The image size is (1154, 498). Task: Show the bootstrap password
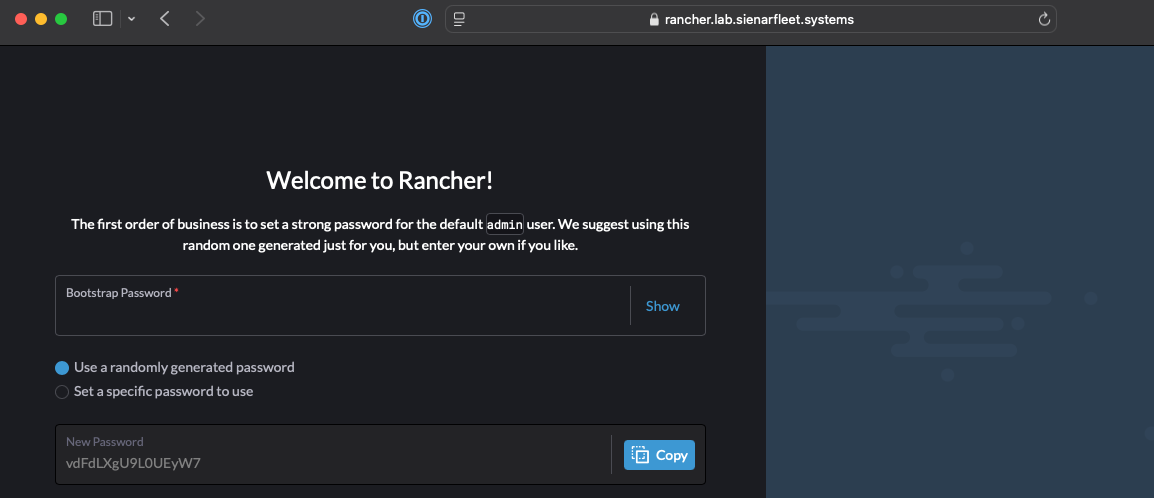tap(662, 306)
